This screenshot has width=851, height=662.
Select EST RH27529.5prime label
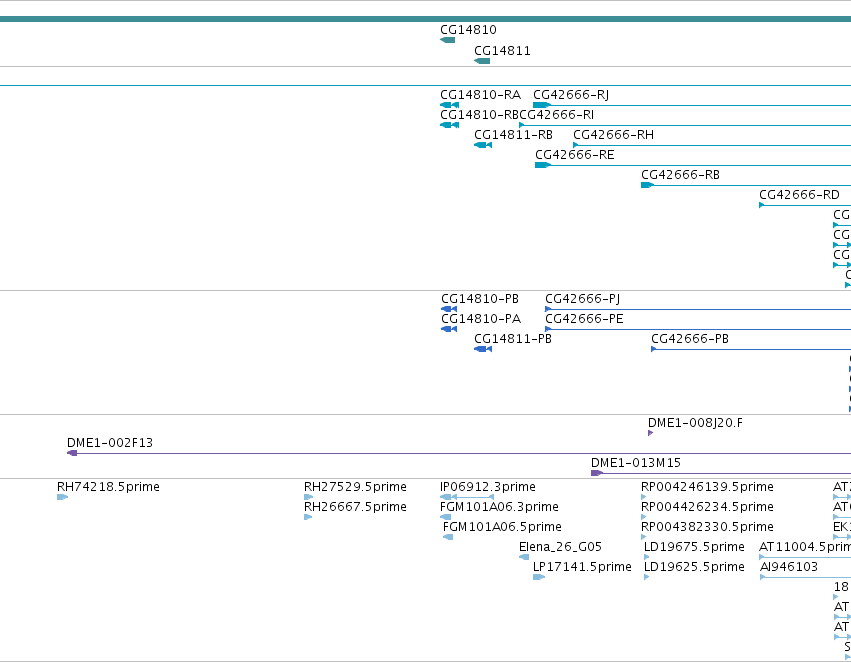(x=355, y=487)
